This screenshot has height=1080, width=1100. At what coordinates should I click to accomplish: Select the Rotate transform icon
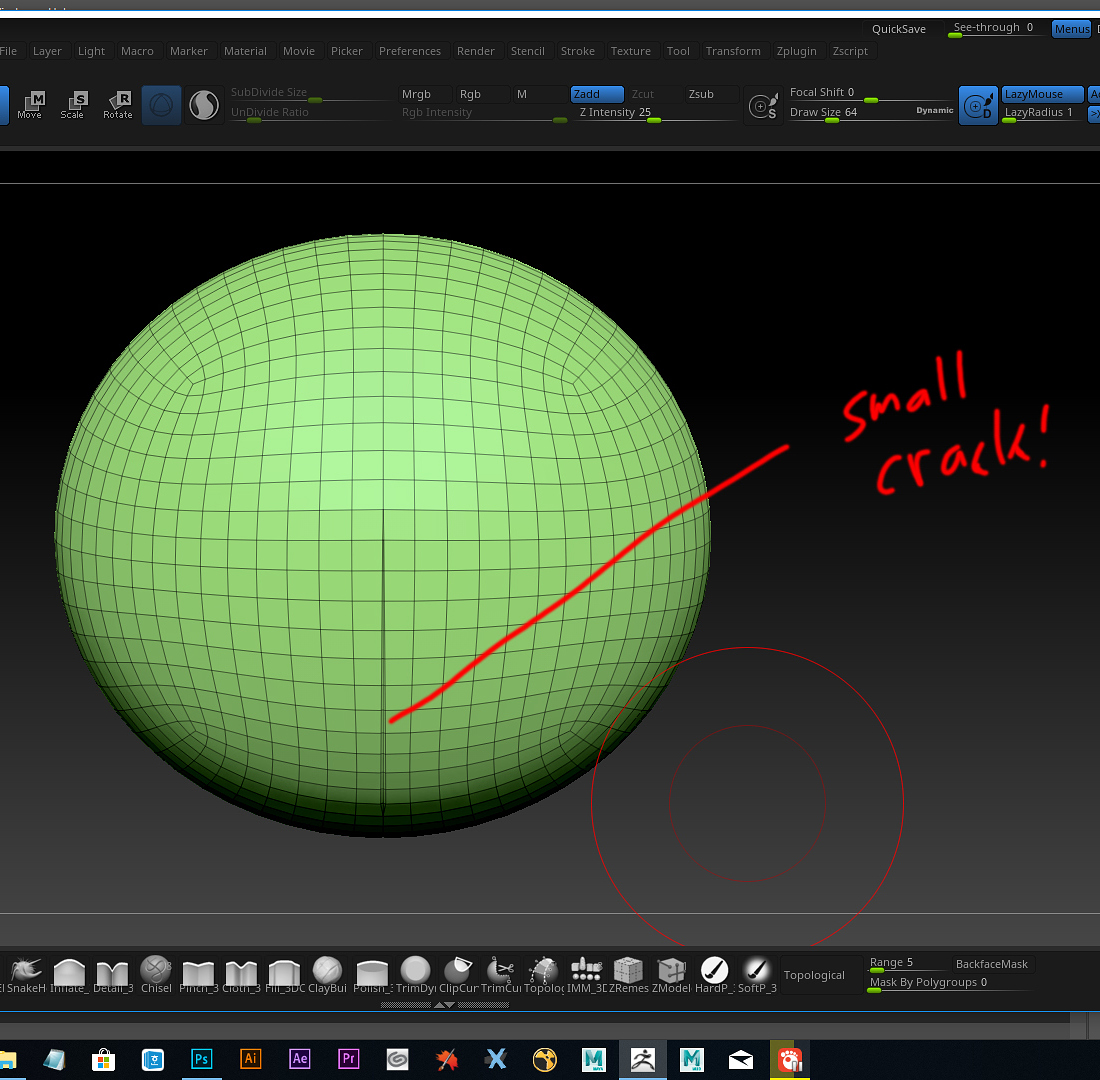click(118, 105)
